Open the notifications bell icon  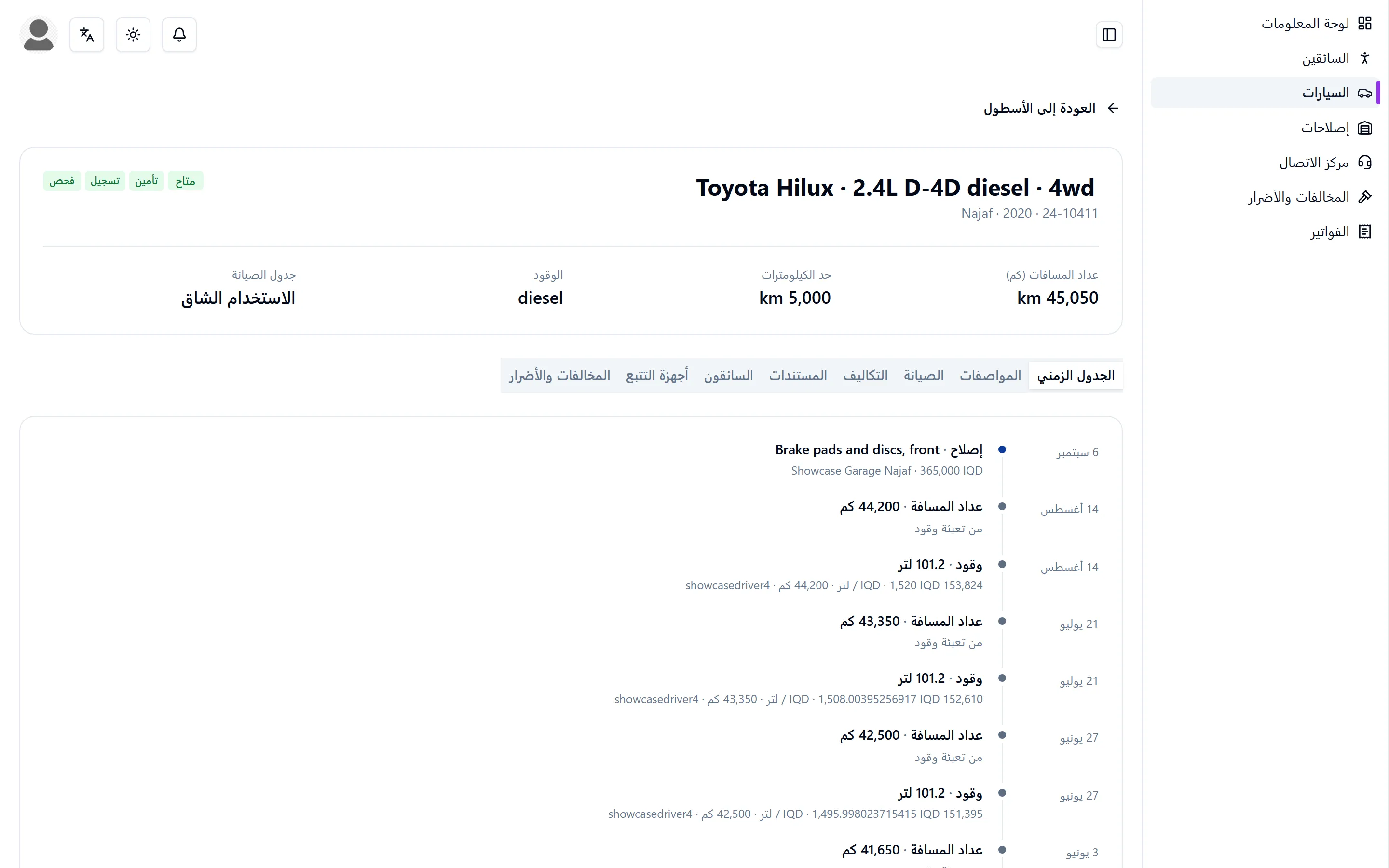(x=179, y=35)
